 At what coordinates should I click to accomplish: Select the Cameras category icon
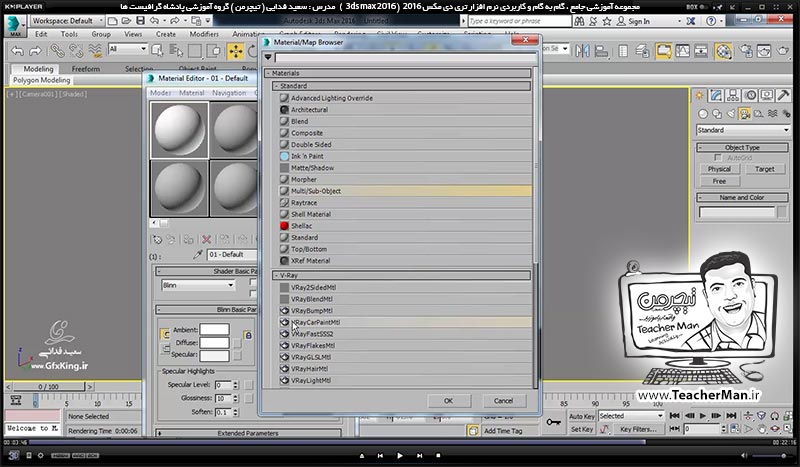pyautogui.click(x=744, y=114)
